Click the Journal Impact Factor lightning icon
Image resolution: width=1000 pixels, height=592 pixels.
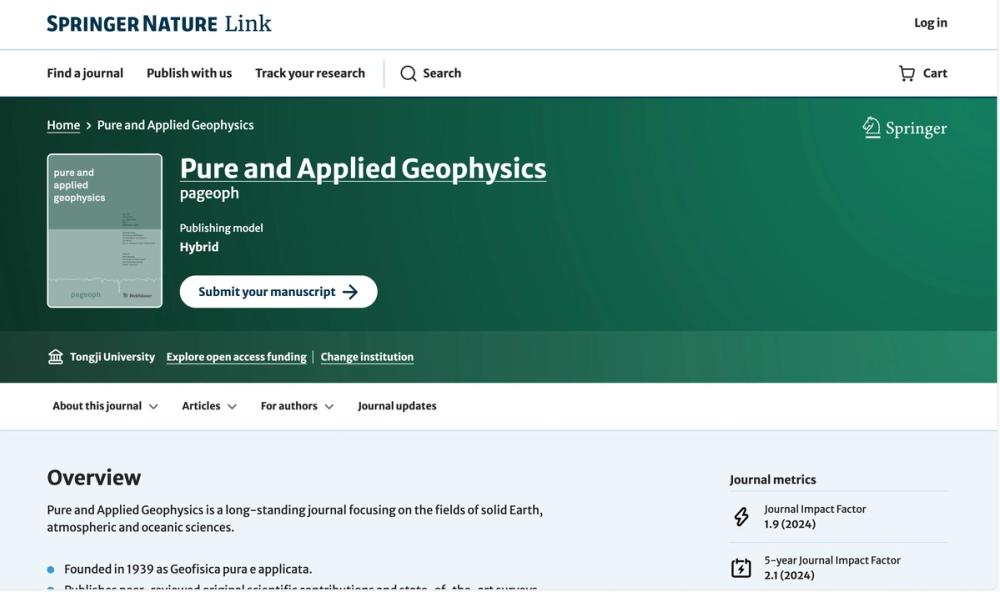[x=741, y=517]
